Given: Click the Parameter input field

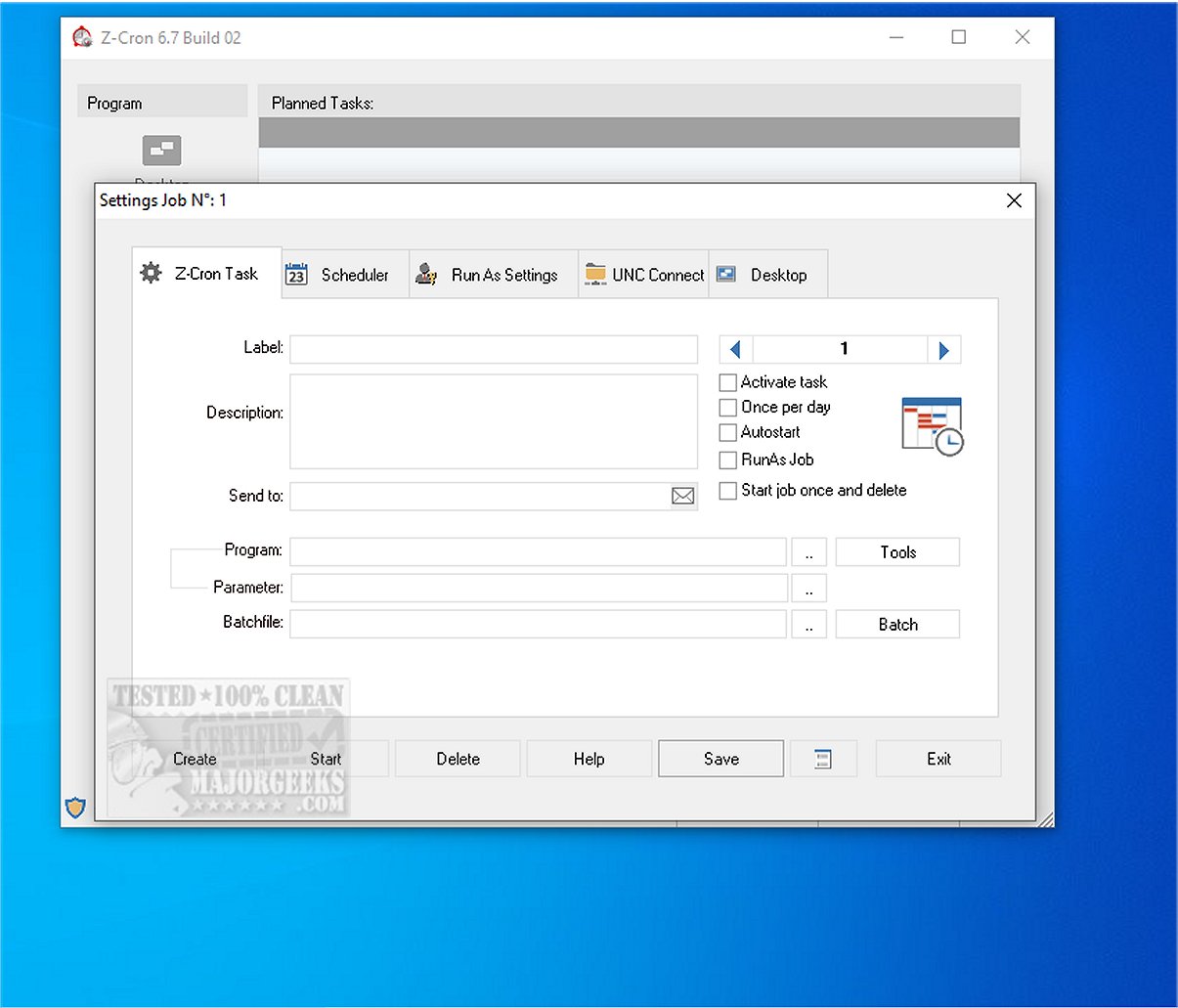Looking at the screenshot, I should pyautogui.click(x=539, y=588).
